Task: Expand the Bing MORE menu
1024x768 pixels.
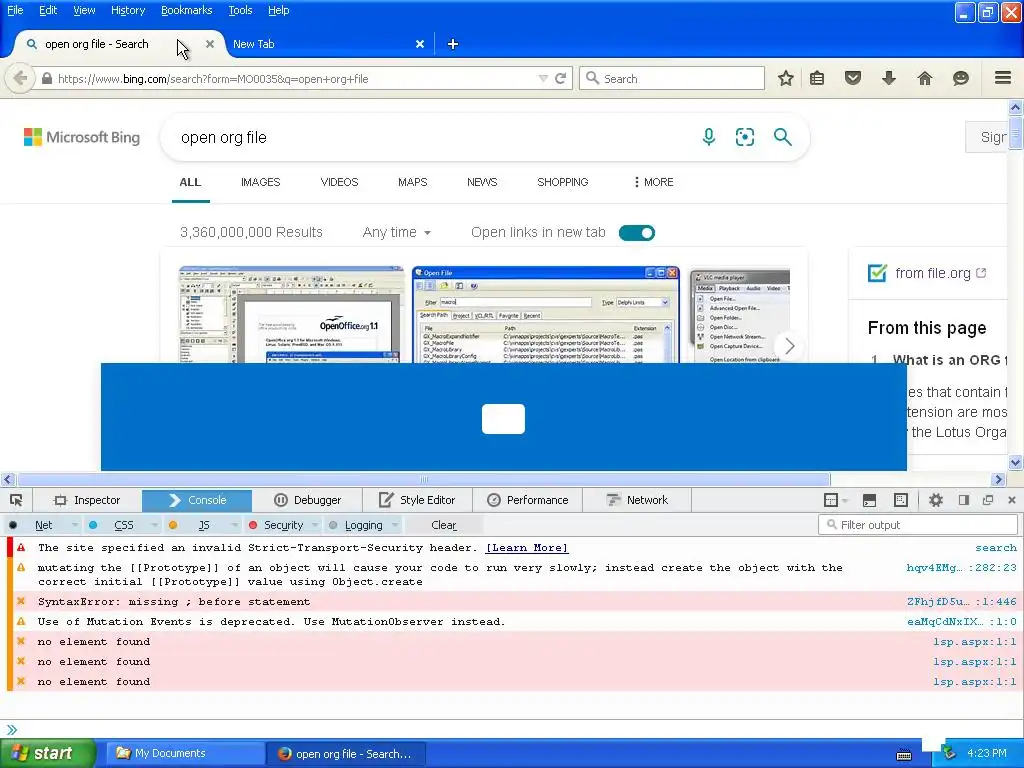Action: click(x=653, y=182)
